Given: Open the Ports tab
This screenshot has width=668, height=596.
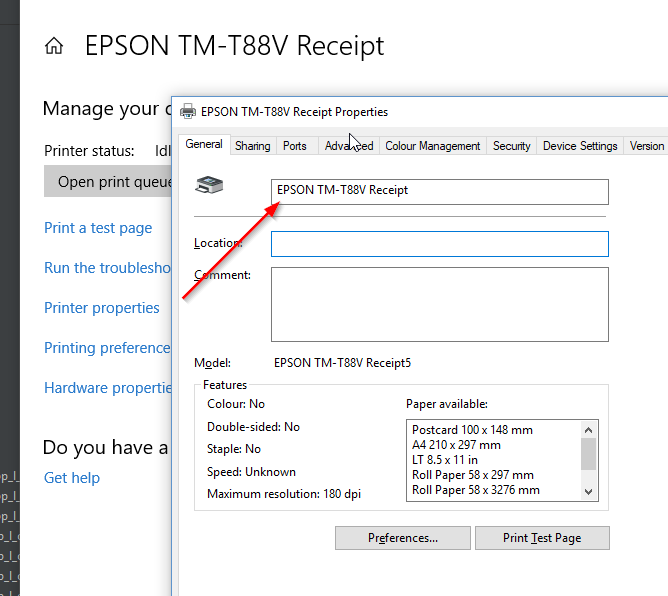Looking at the screenshot, I should (295, 146).
